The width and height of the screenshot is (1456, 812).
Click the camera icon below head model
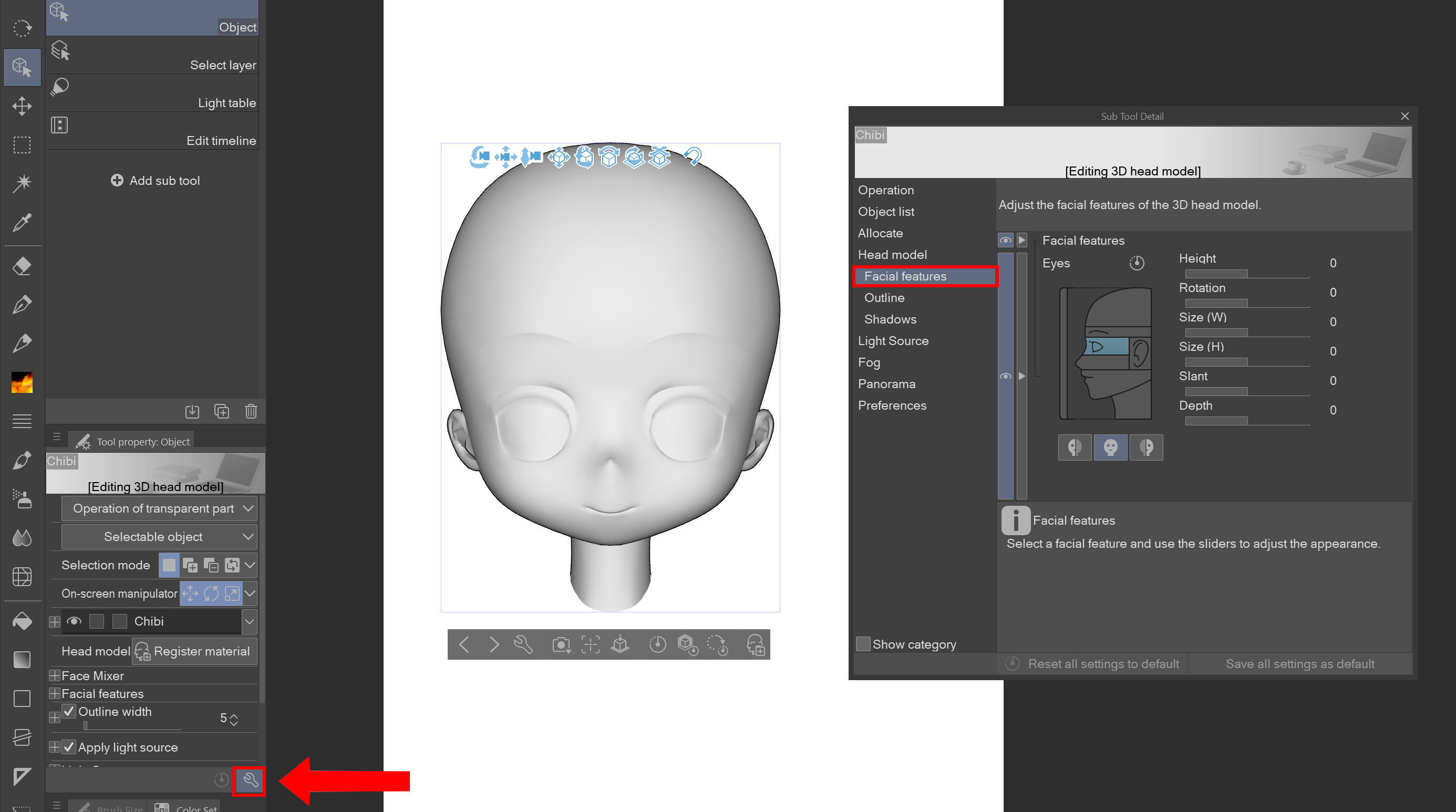tap(561, 644)
